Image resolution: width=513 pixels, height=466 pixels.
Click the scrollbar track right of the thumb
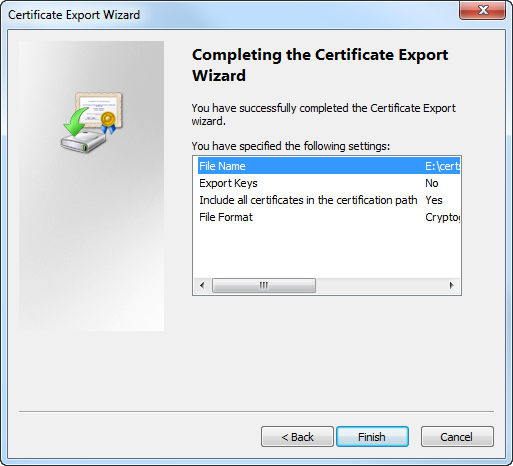pyautogui.click(x=380, y=285)
